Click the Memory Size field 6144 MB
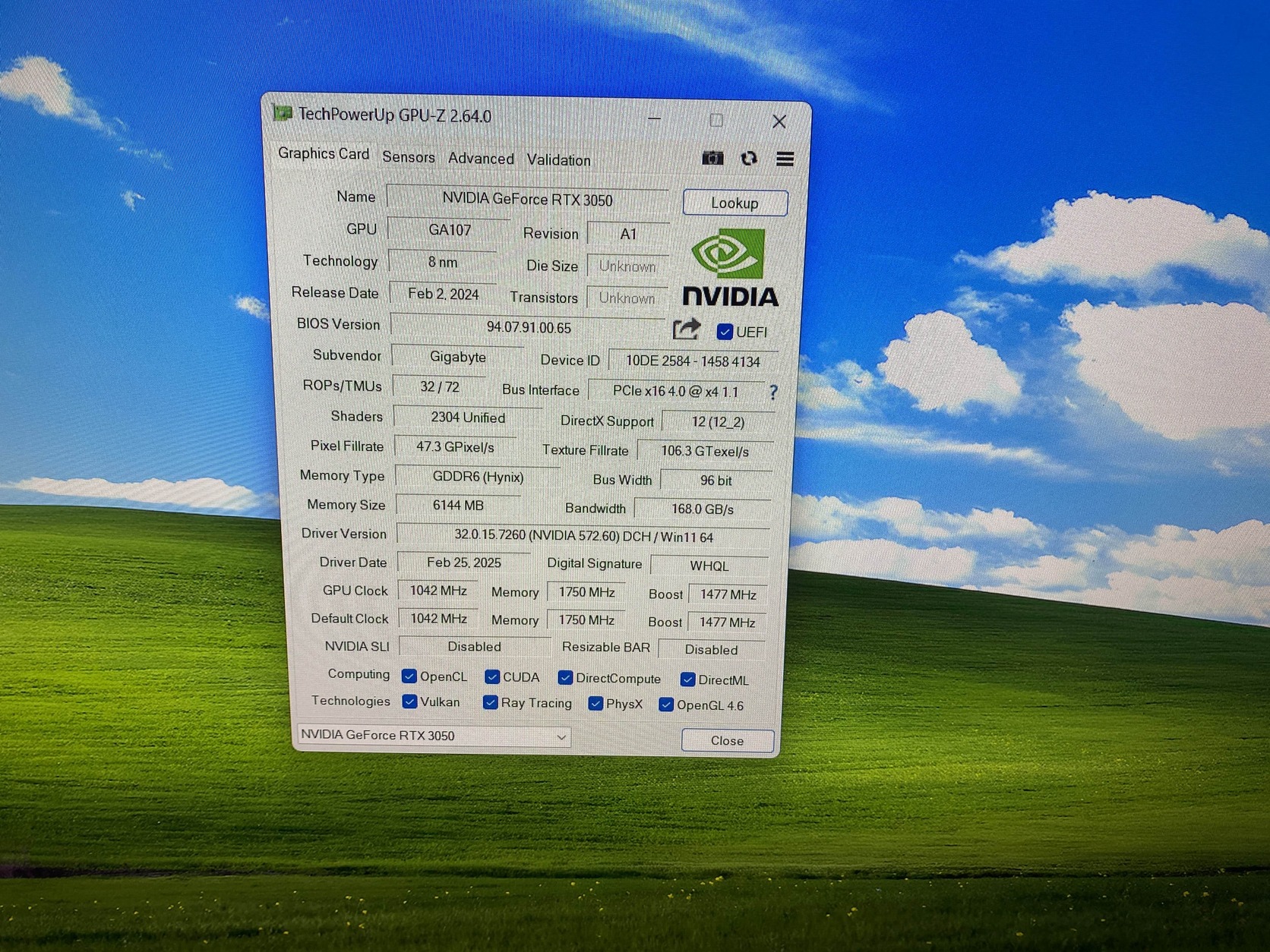 (458, 506)
